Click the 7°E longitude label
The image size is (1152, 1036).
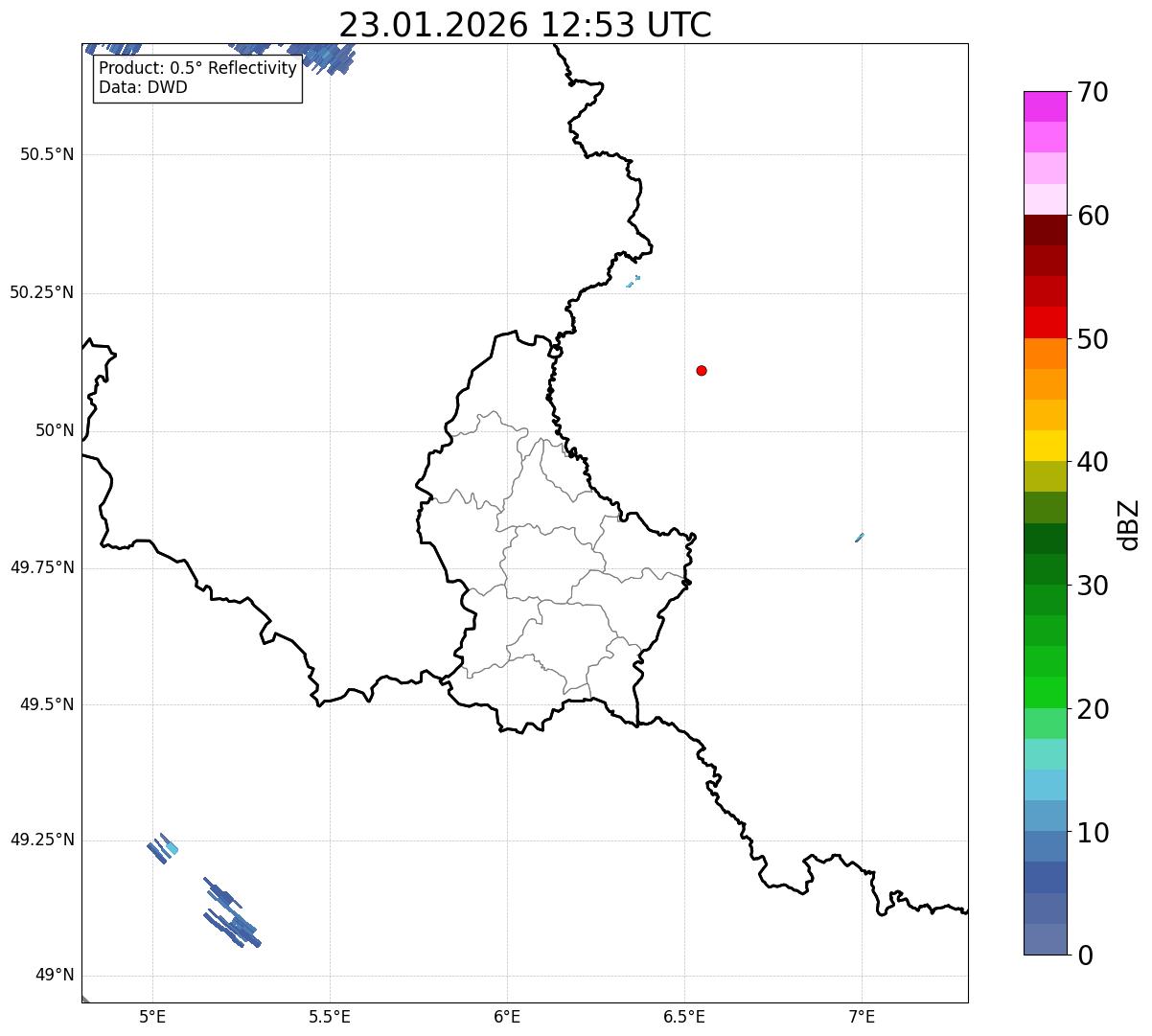862,1016
